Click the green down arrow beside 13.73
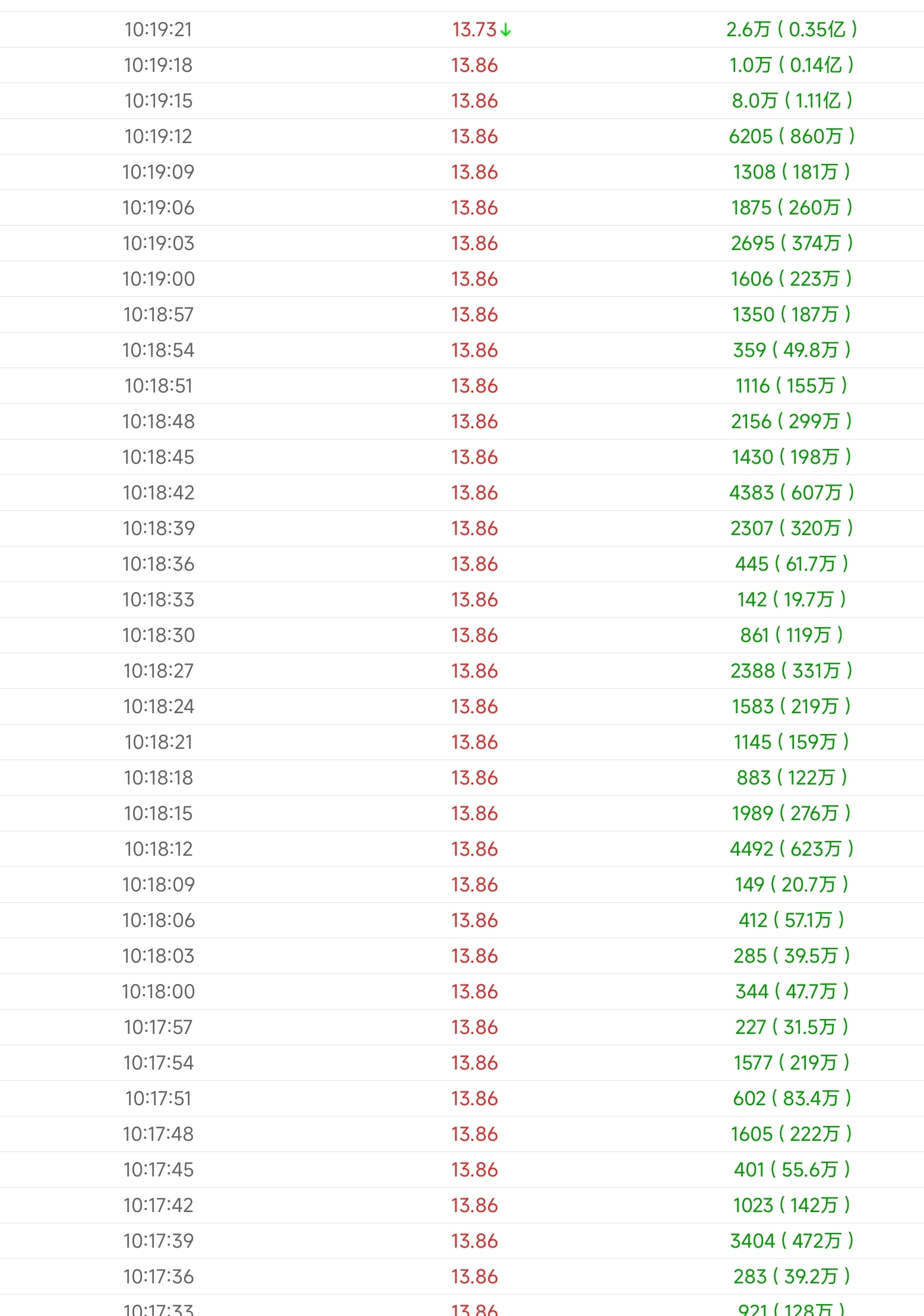 click(505, 30)
